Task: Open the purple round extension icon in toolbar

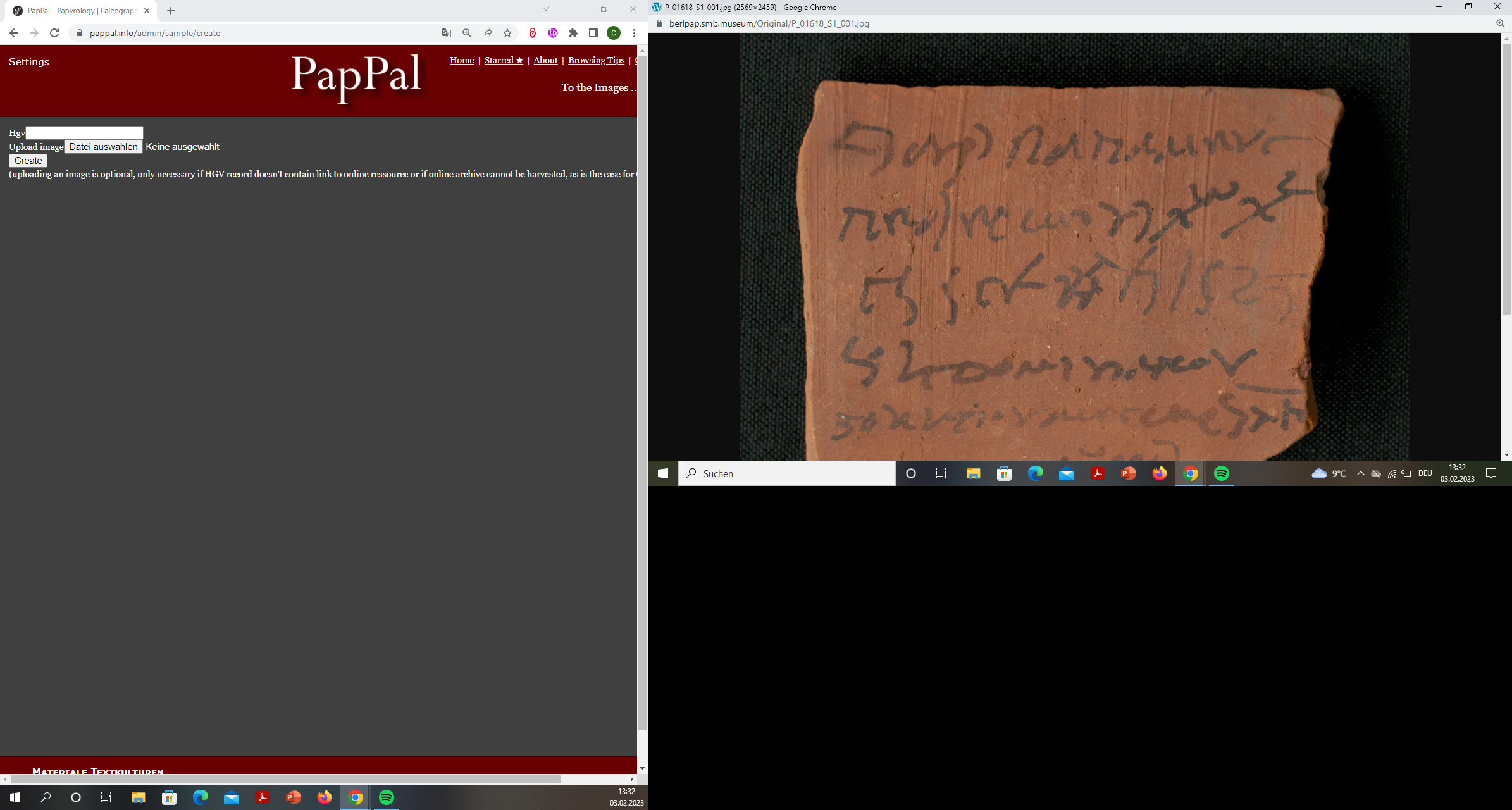Action: pyautogui.click(x=553, y=33)
